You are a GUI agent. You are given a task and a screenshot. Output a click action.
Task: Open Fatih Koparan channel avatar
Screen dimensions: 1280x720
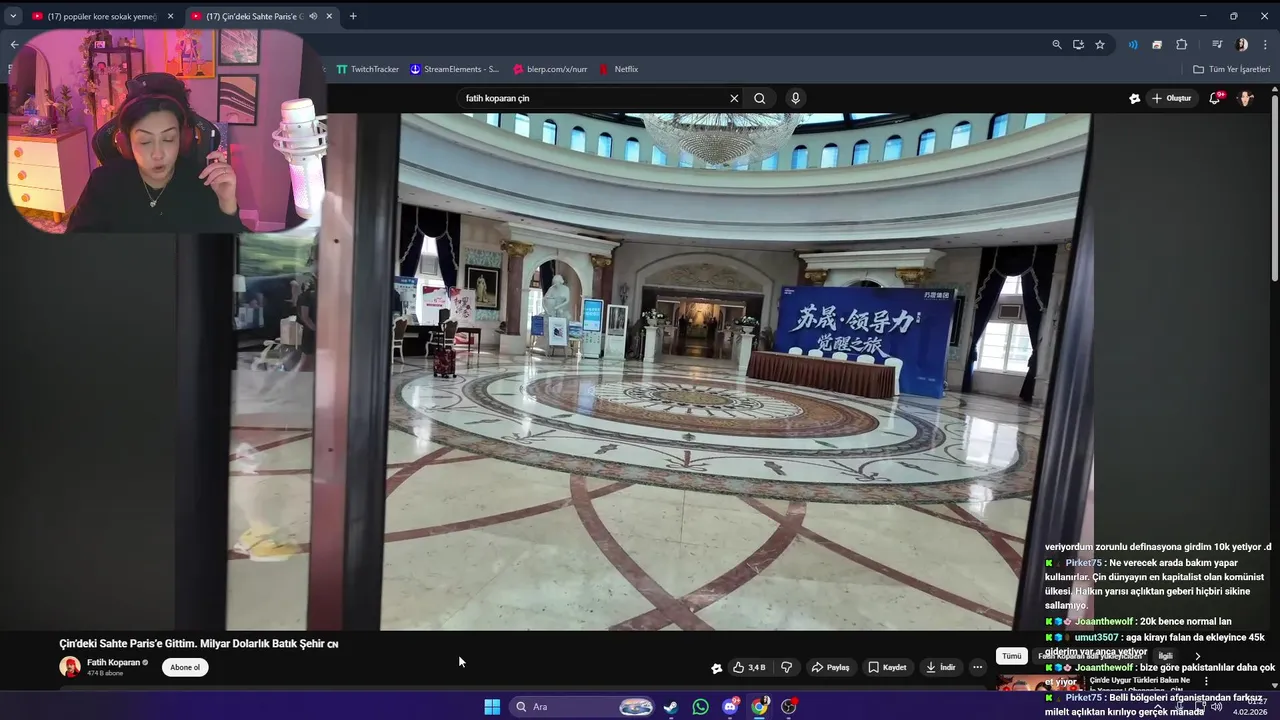pos(70,667)
